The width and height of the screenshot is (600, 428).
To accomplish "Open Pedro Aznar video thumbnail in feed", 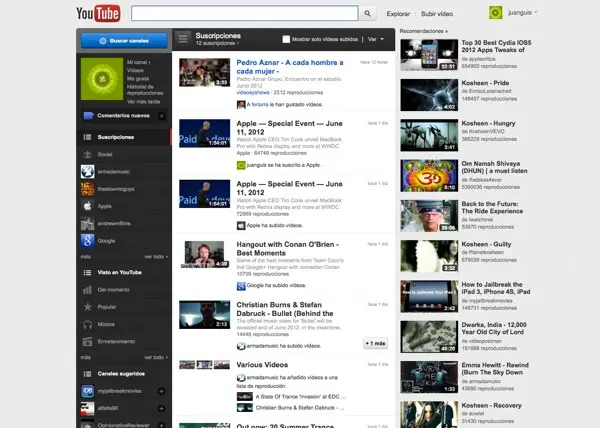I will (204, 72).
